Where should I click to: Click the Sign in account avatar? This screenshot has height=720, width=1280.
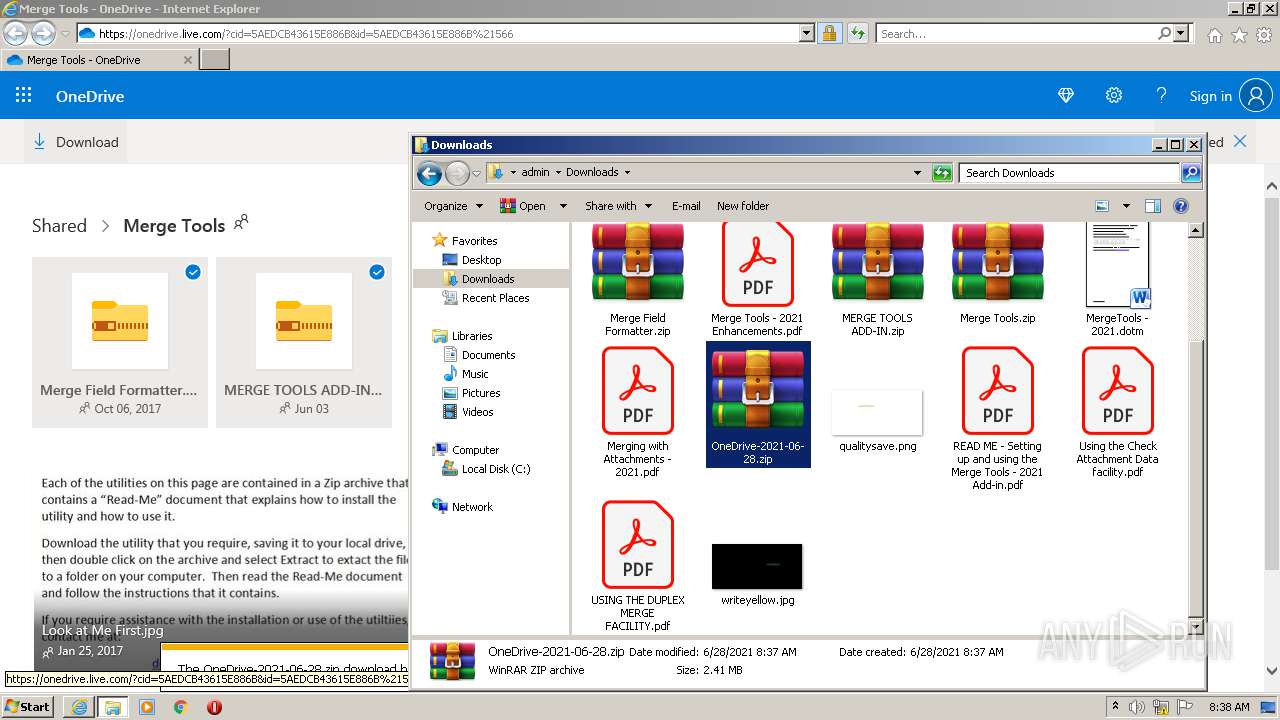pyautogui.click(x=1255, y=96)
